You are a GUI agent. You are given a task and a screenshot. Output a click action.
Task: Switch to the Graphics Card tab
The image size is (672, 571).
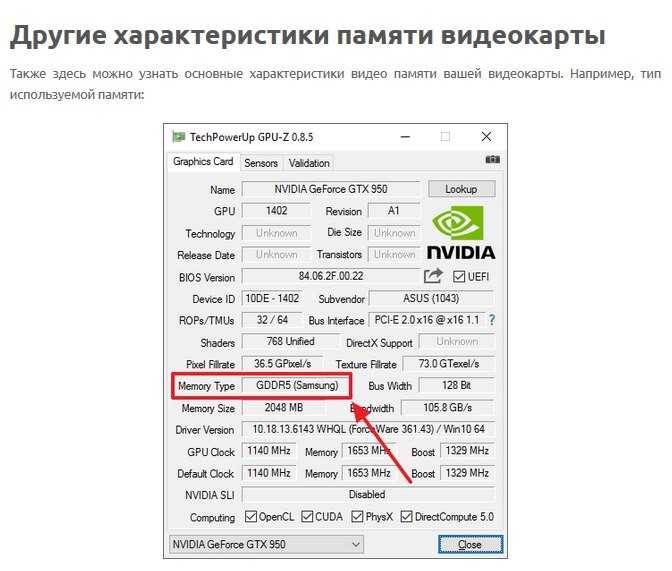click(203, 162)
